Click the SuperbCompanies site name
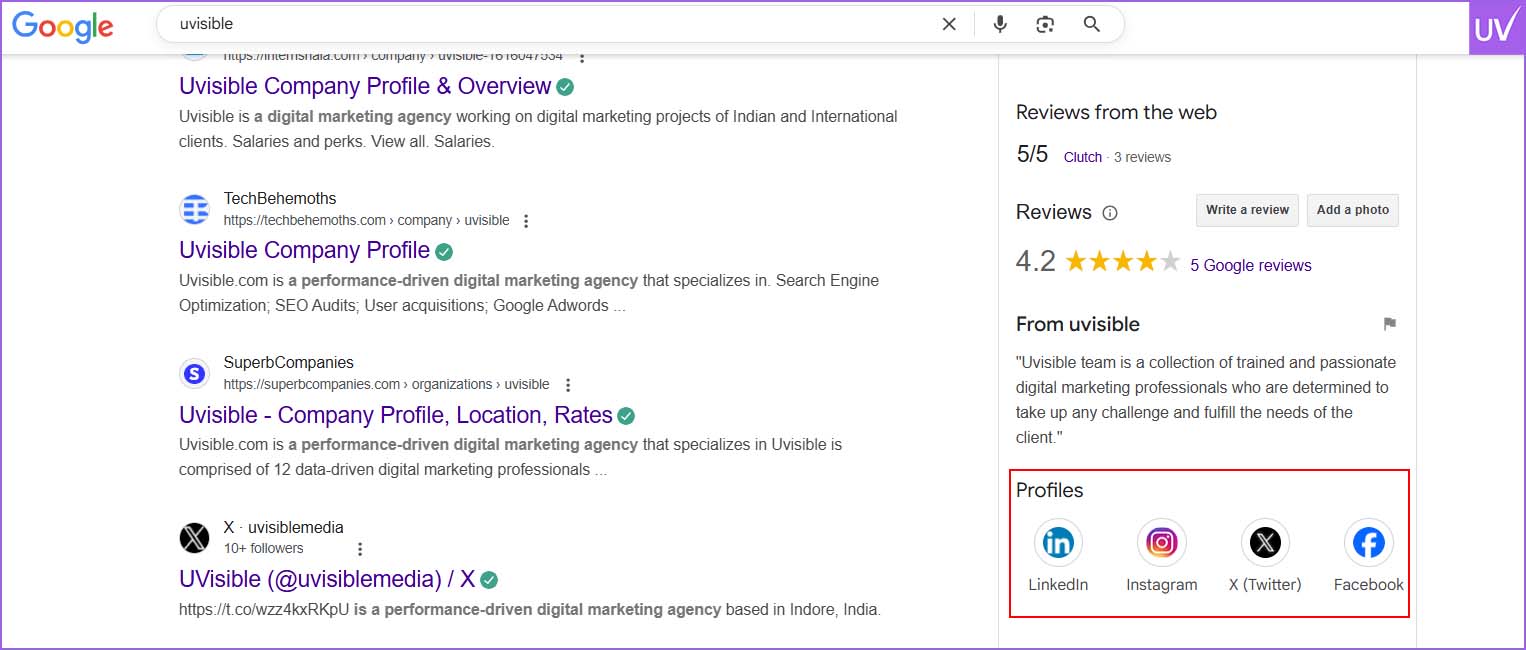This screenshot has width=1526, height=650. tap(289, 362)
